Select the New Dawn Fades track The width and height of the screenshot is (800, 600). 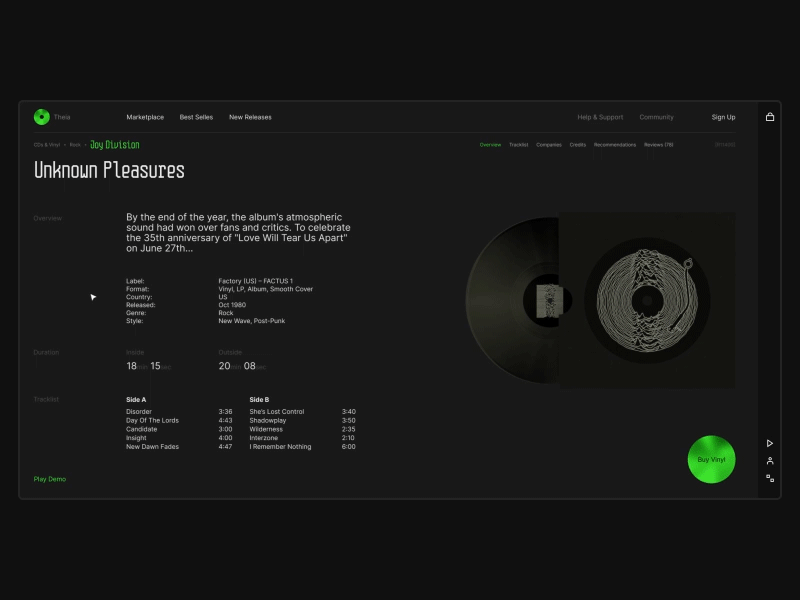pos(152,446)
